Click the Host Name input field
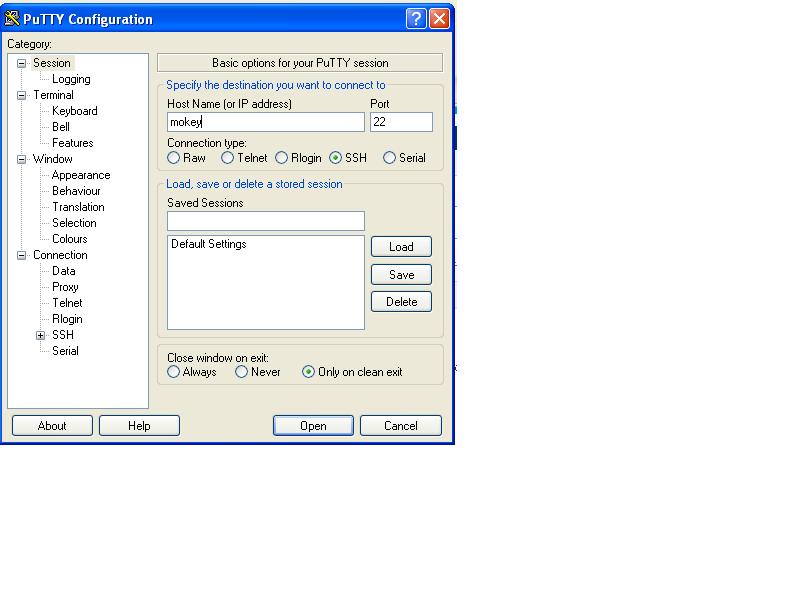This screenshot has height=600, width=800. 266,122
